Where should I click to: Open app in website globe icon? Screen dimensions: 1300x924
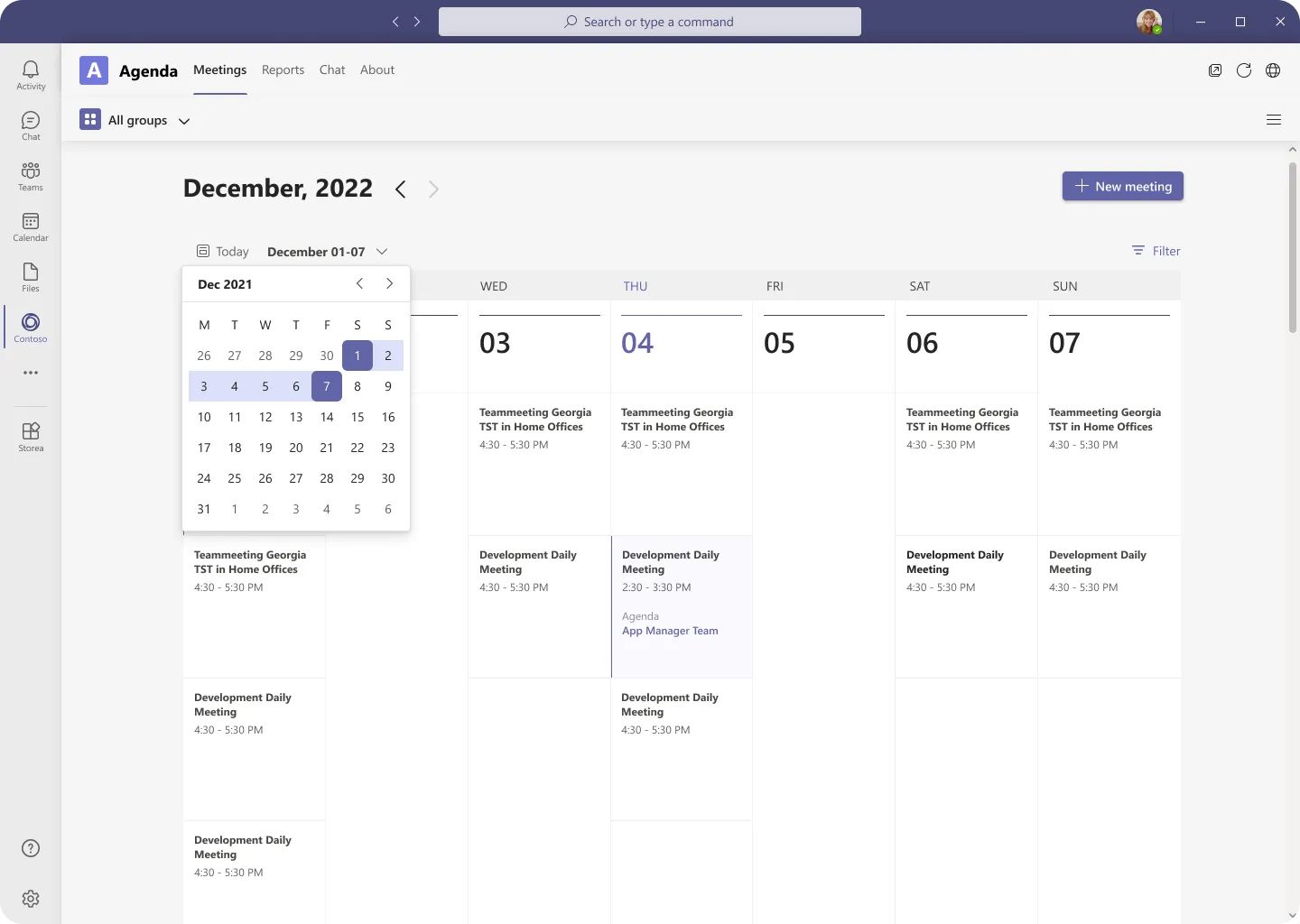(1273, 70)
